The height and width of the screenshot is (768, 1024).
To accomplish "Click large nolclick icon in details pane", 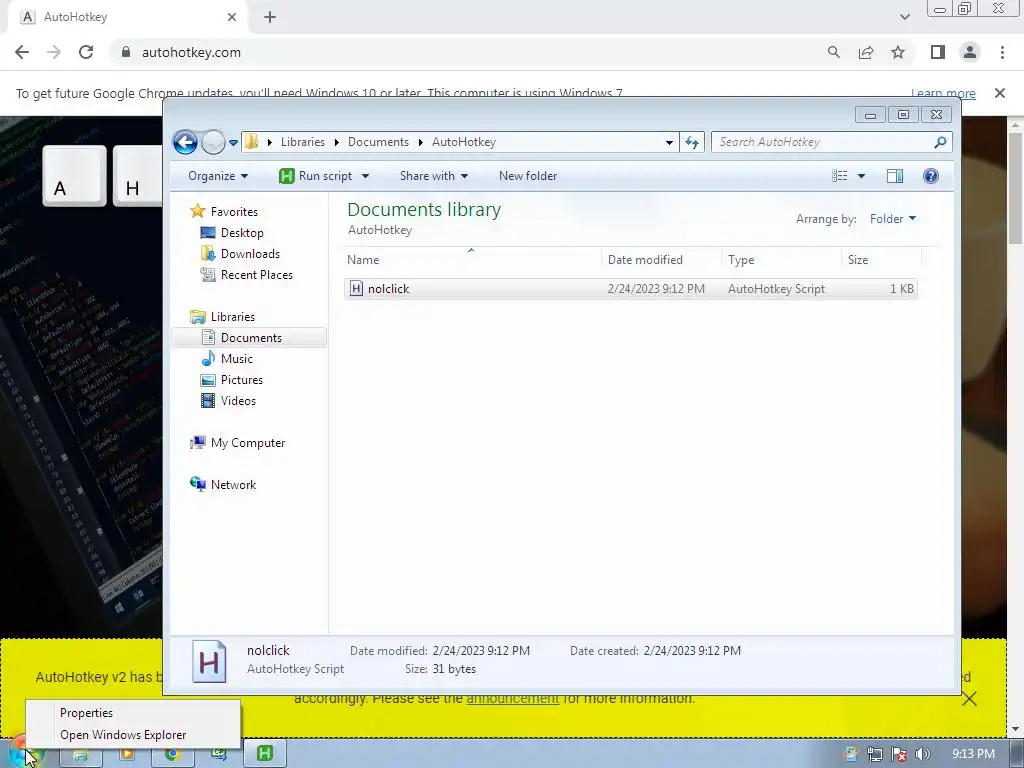I will (209, 661).
